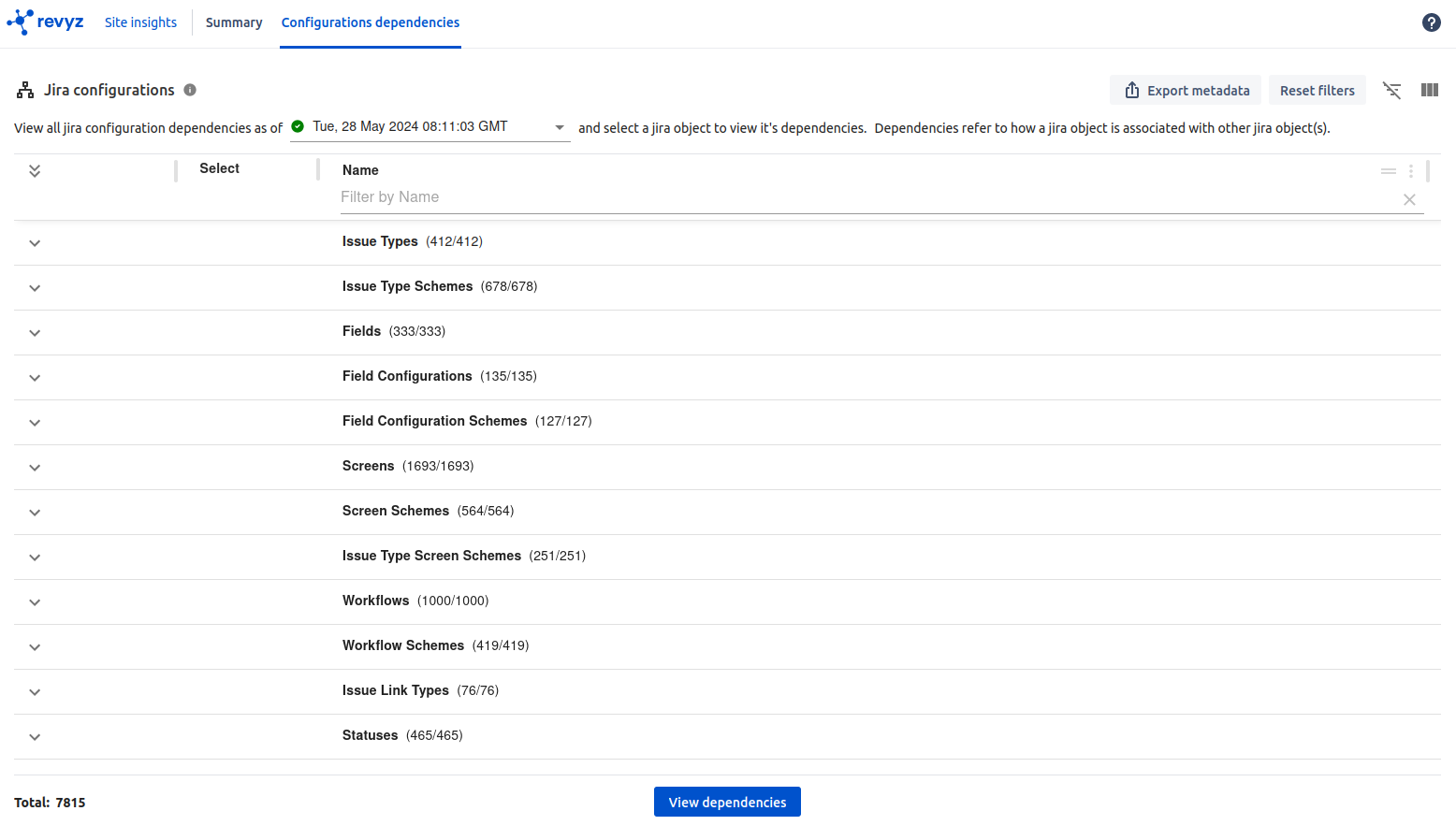Open the snapshot date dropdown
The height and width of the screenshot is (840, 1456).
tap(560, 126)
